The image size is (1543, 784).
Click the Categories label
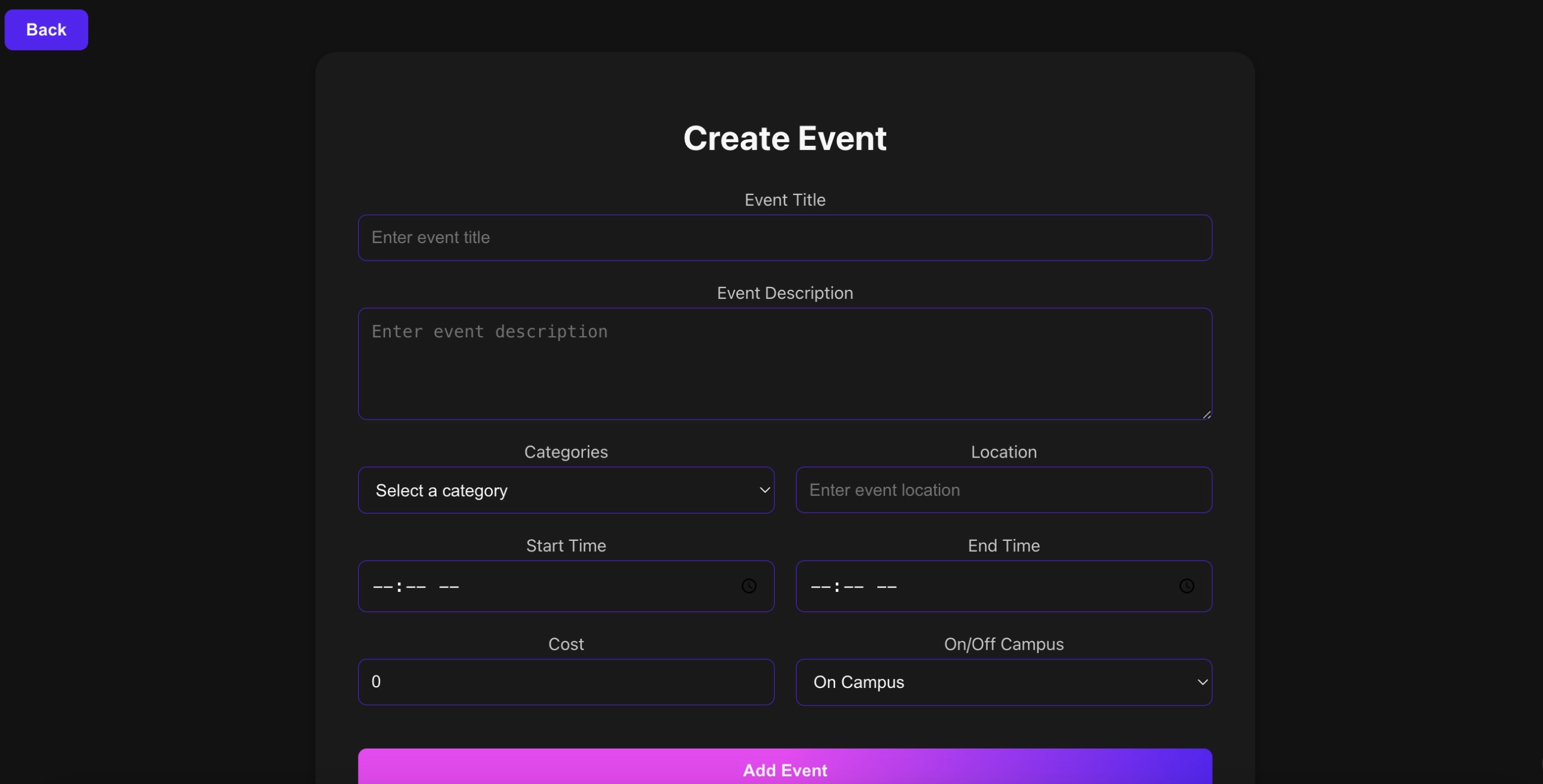566,452
